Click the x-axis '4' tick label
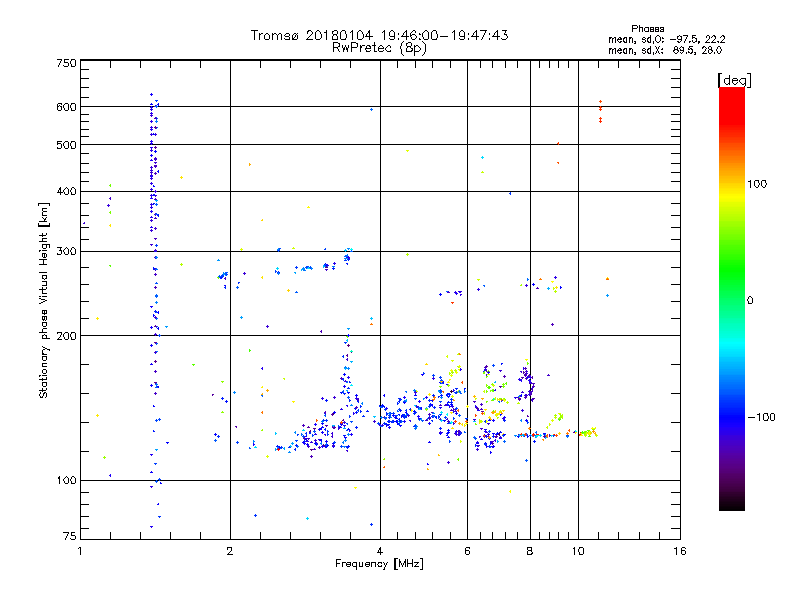 point(380,551)
